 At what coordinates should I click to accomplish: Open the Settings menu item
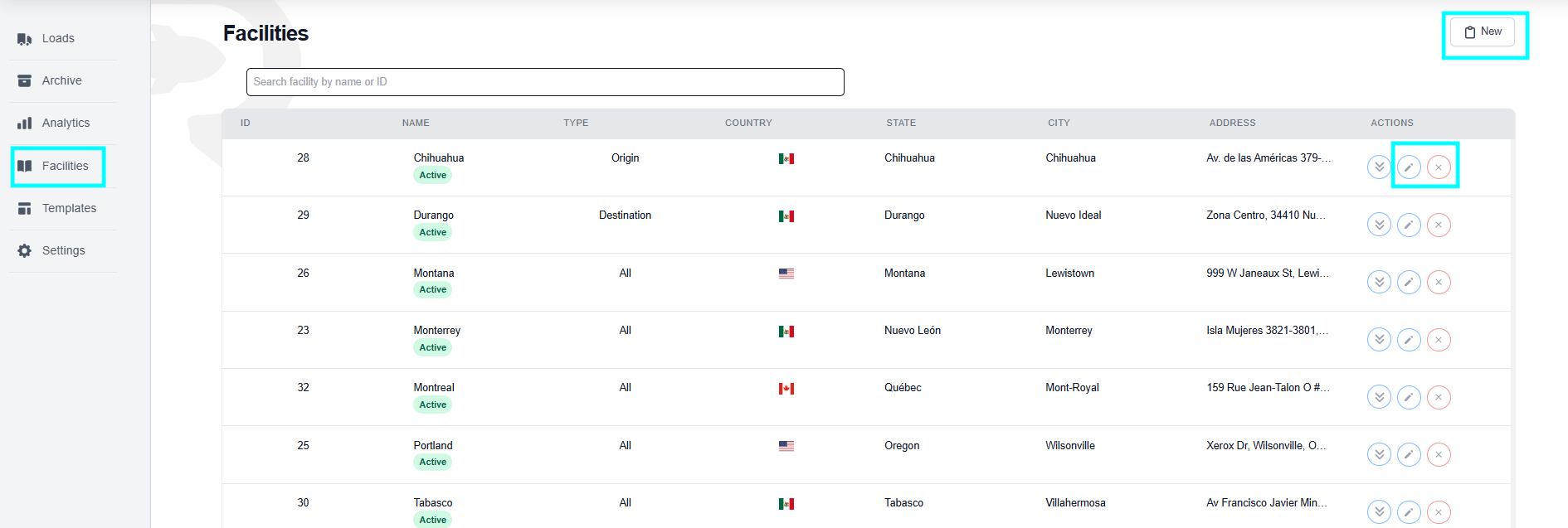(63, 251)
